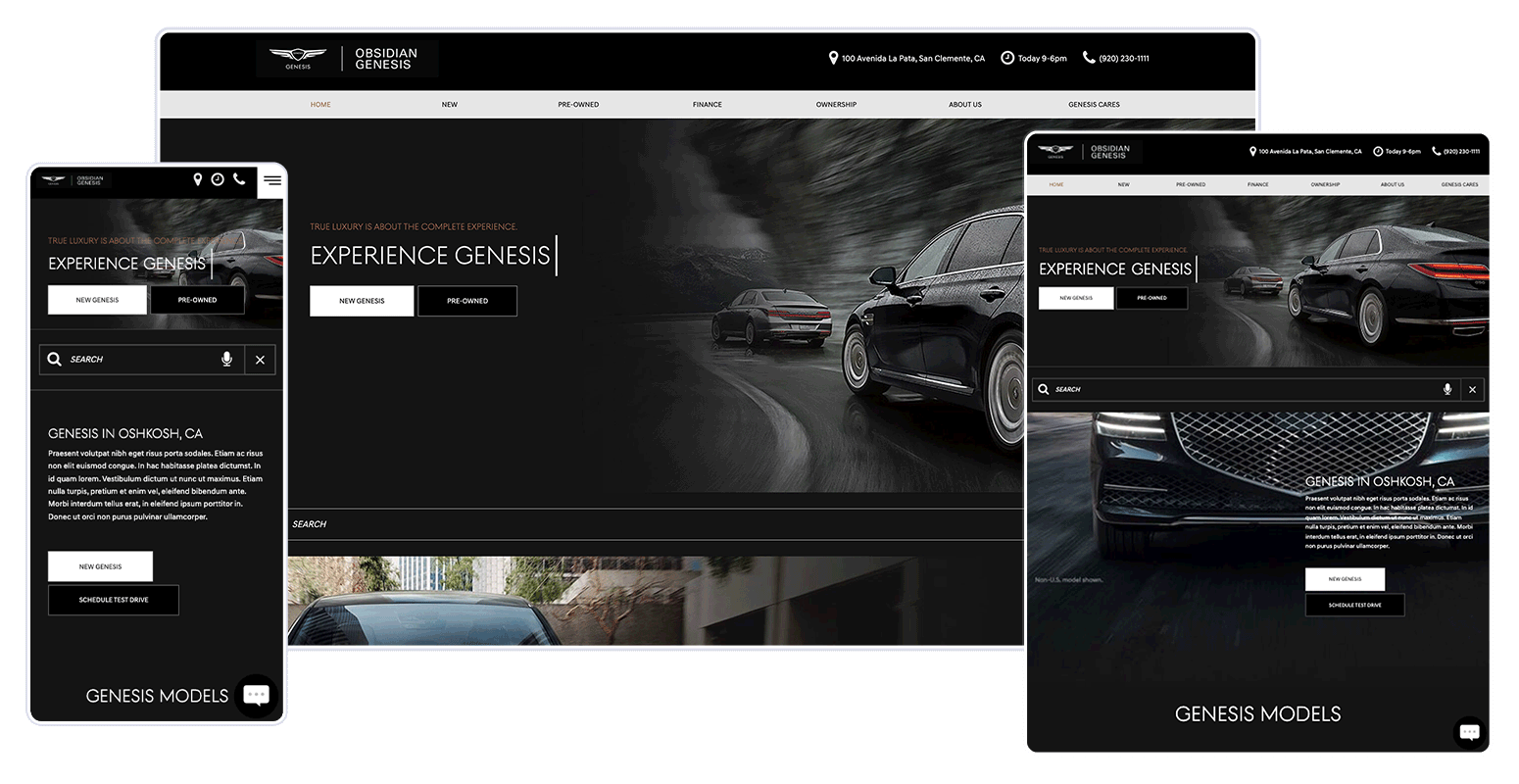This screenshot has height=784, width=1519.
Task: Click the Pre-Owned button in the desktop hero
Action: tap(467, 301)
